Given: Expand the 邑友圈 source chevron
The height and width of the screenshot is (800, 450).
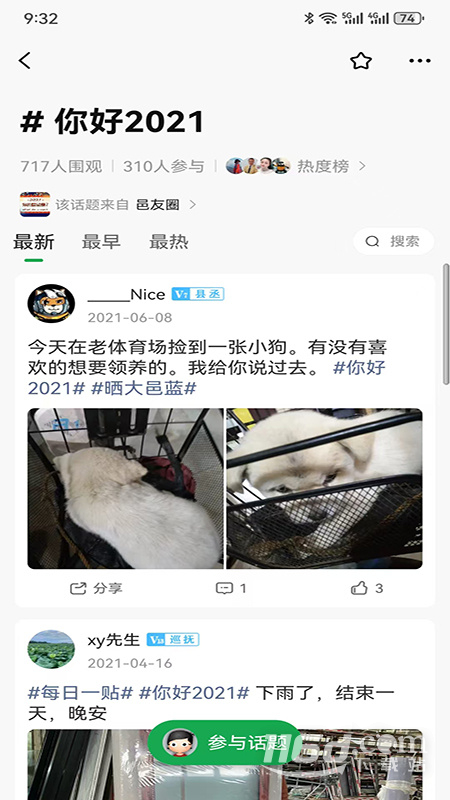Looking at the screenshot, I should 192,205.
